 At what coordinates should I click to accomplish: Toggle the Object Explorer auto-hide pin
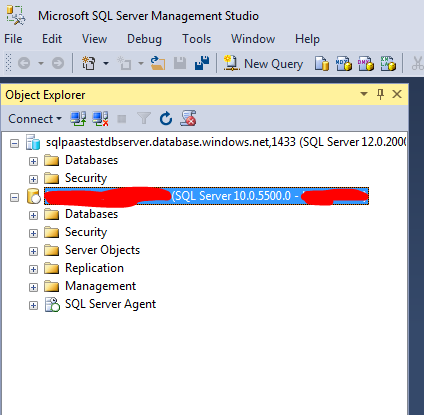point(380,94)
